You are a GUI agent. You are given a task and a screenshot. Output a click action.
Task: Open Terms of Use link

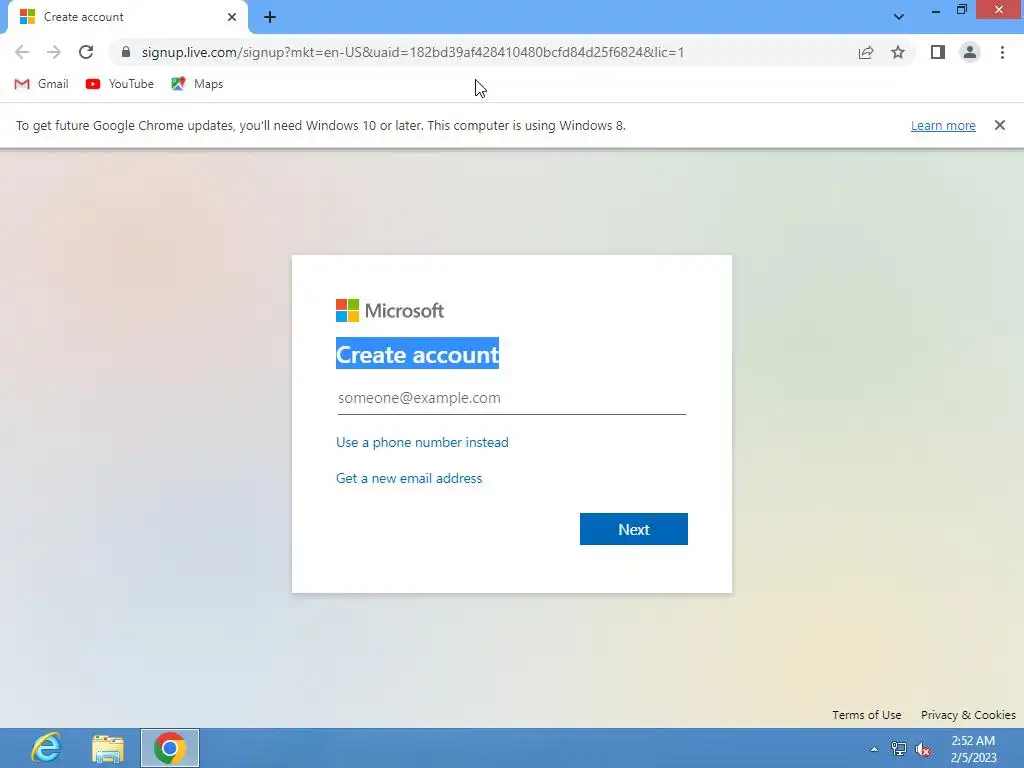tap(867, 715)
